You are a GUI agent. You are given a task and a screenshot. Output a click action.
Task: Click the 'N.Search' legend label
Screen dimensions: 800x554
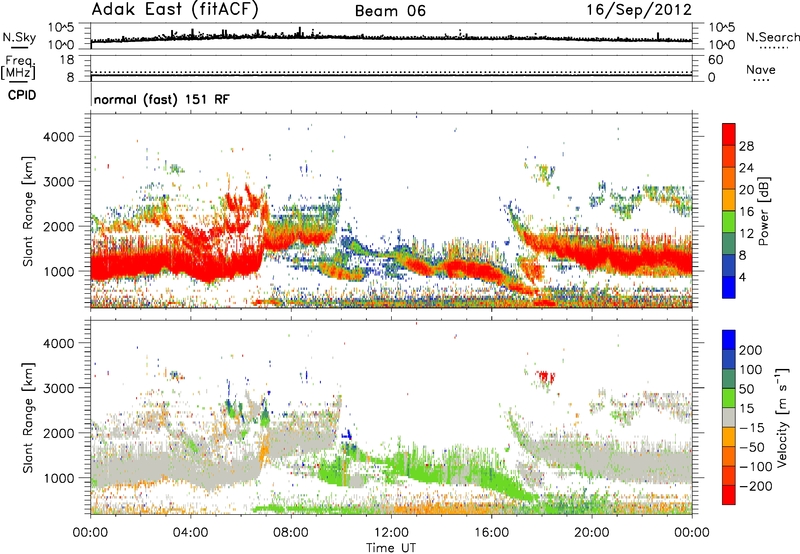[773, 37]
